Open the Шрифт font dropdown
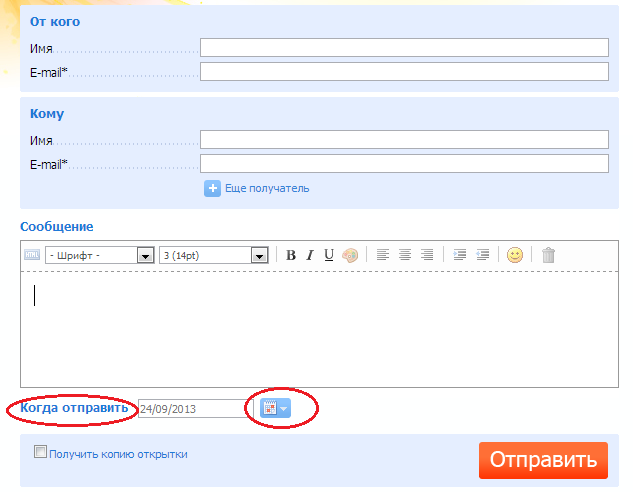Screen dimensions: 633x492 point(145,256)
